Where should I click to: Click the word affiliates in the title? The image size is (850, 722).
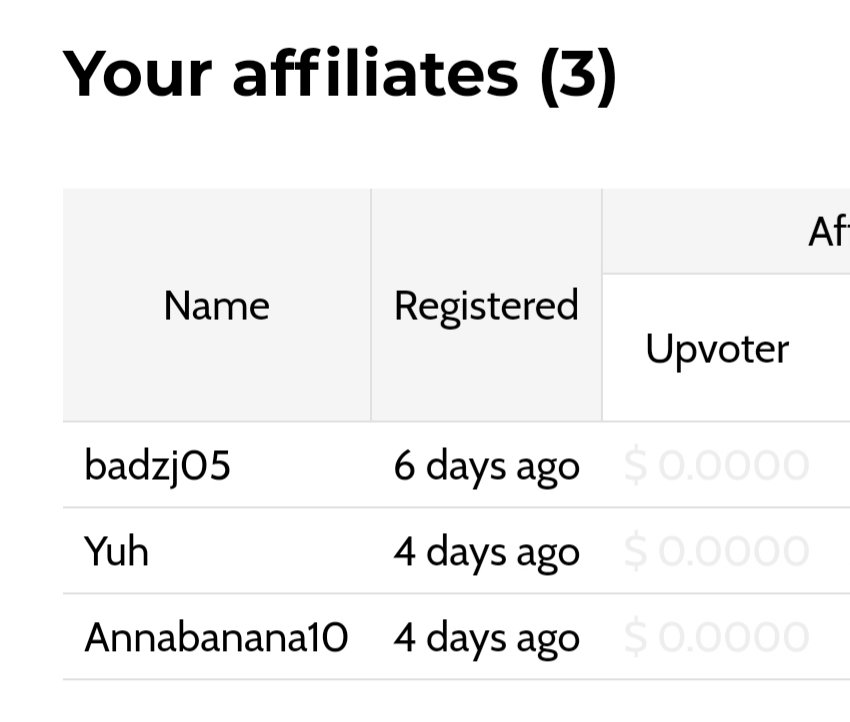376,72
